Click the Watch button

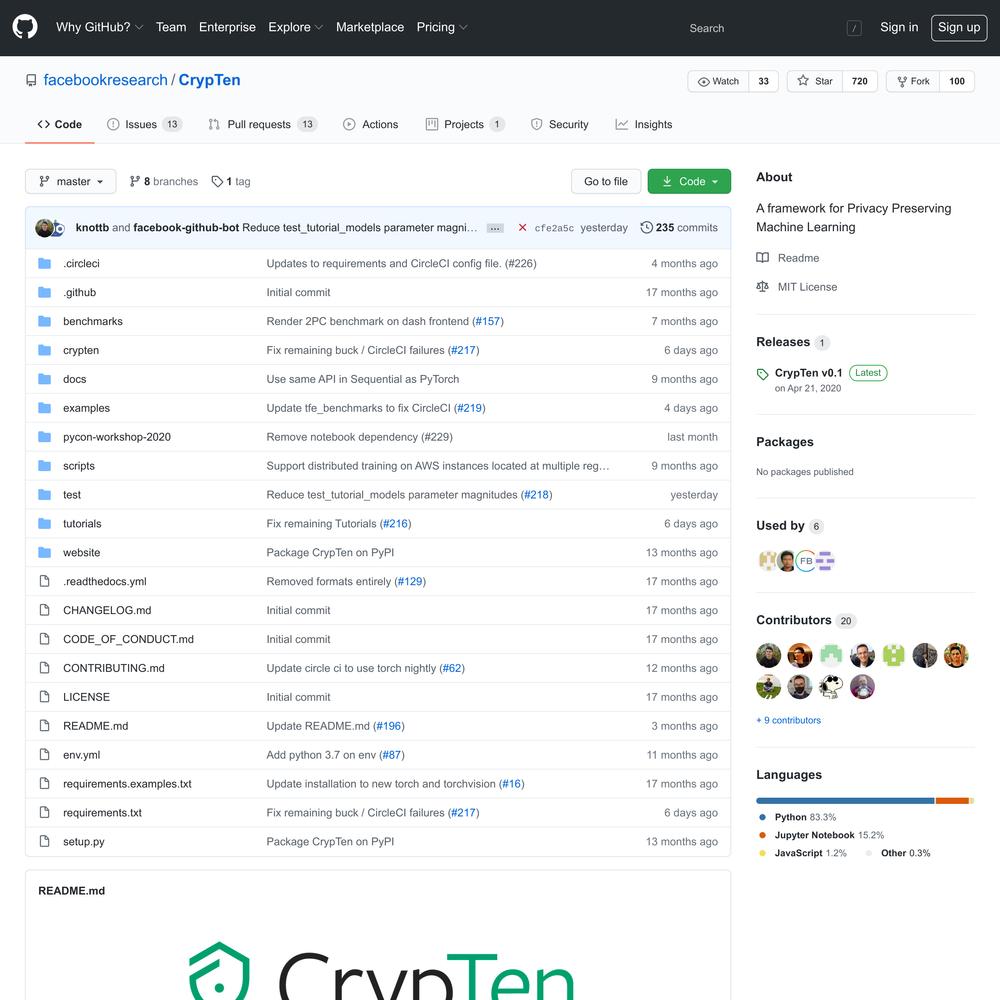719,82
